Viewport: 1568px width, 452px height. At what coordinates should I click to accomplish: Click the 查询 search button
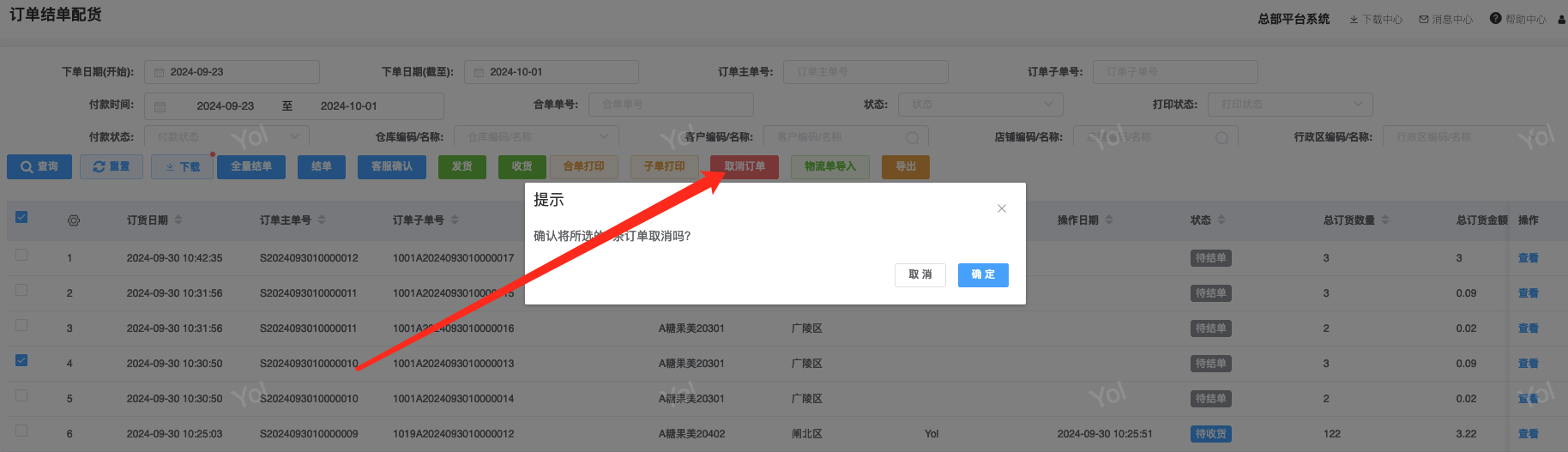tap(39, 166)
